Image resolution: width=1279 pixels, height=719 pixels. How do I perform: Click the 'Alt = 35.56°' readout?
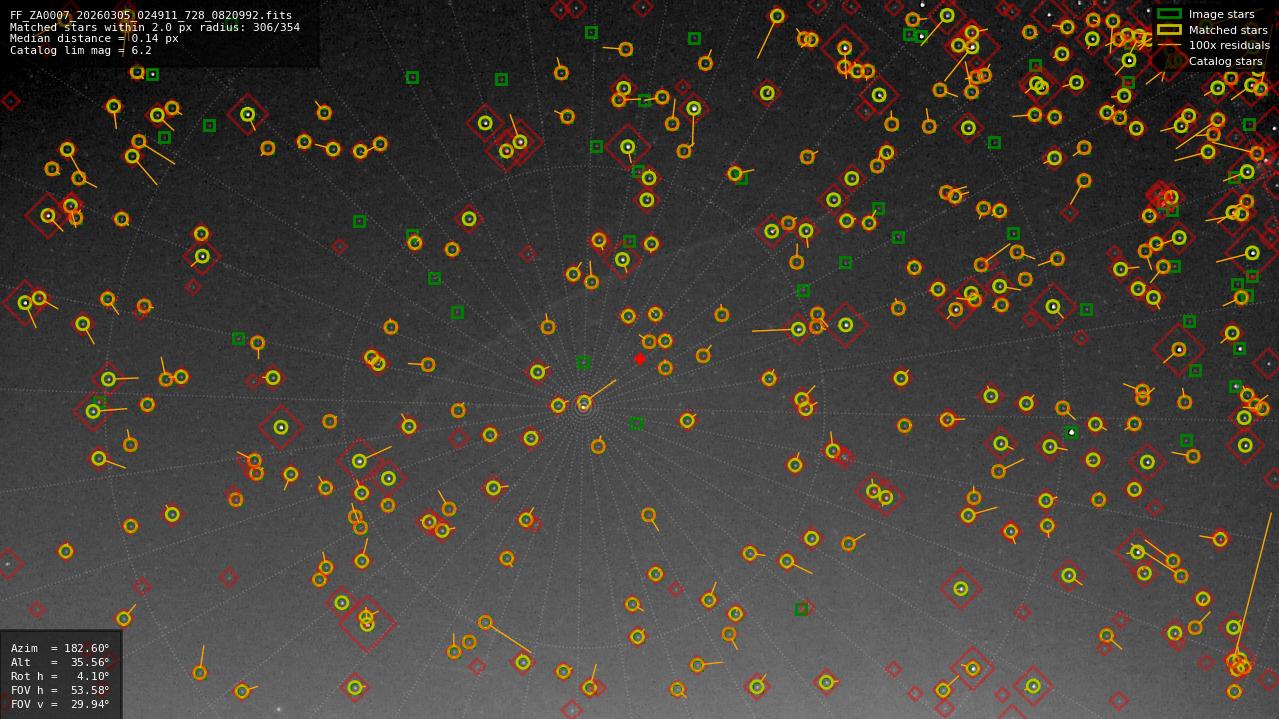pos(60,662)
